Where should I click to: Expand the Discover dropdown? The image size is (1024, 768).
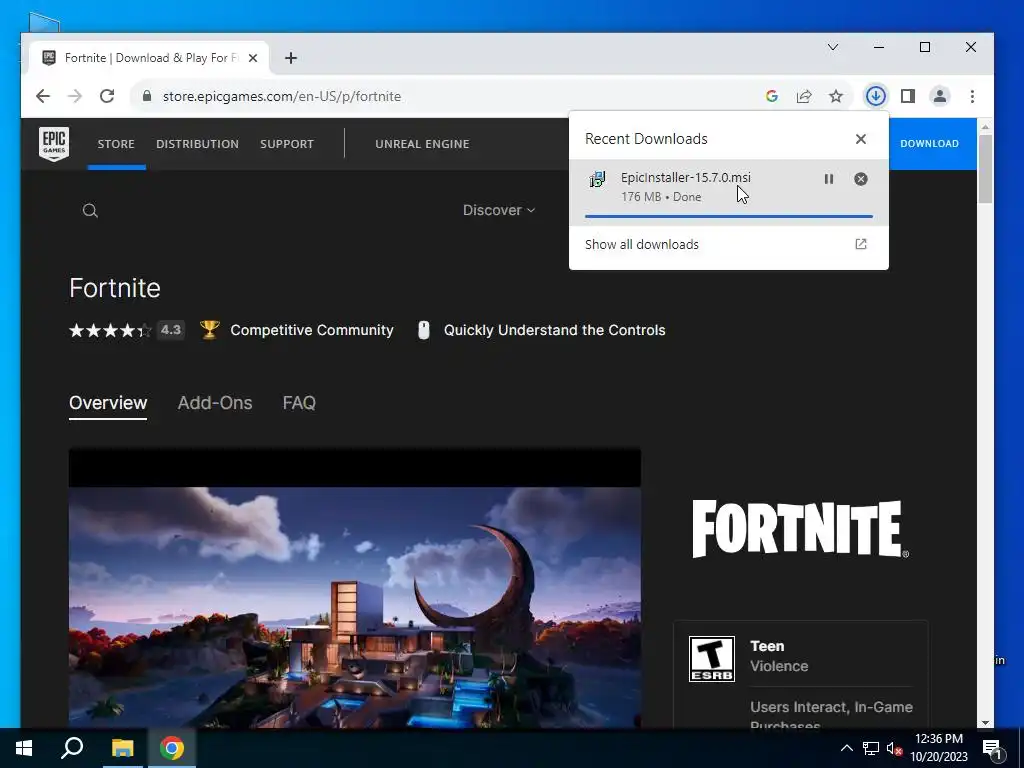click(499, 210)
